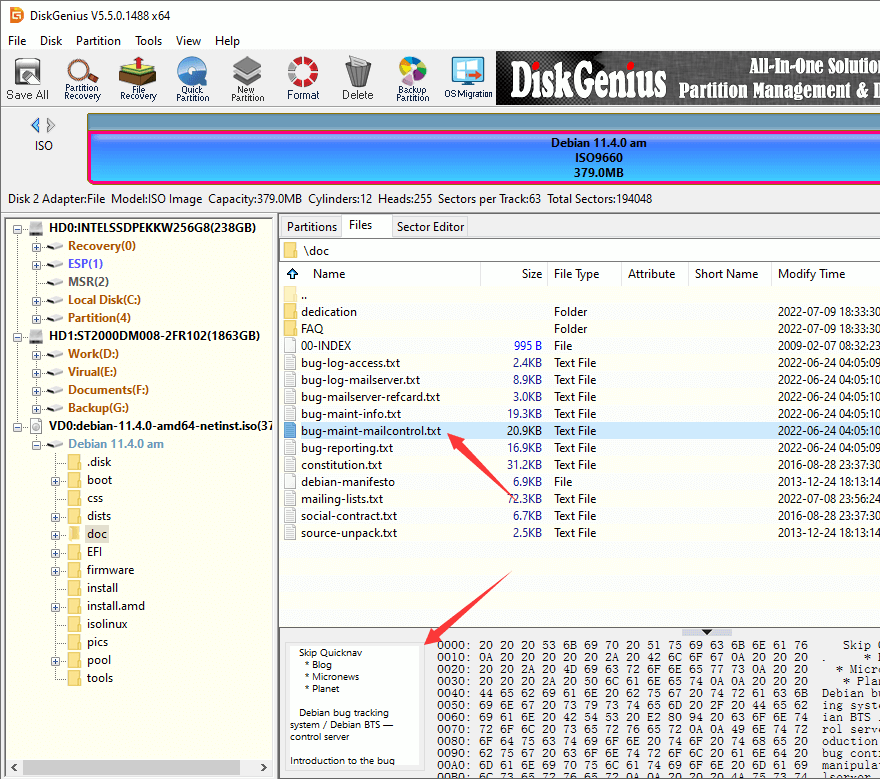Expand the boot folder in tree

click(x=55, y=481)
